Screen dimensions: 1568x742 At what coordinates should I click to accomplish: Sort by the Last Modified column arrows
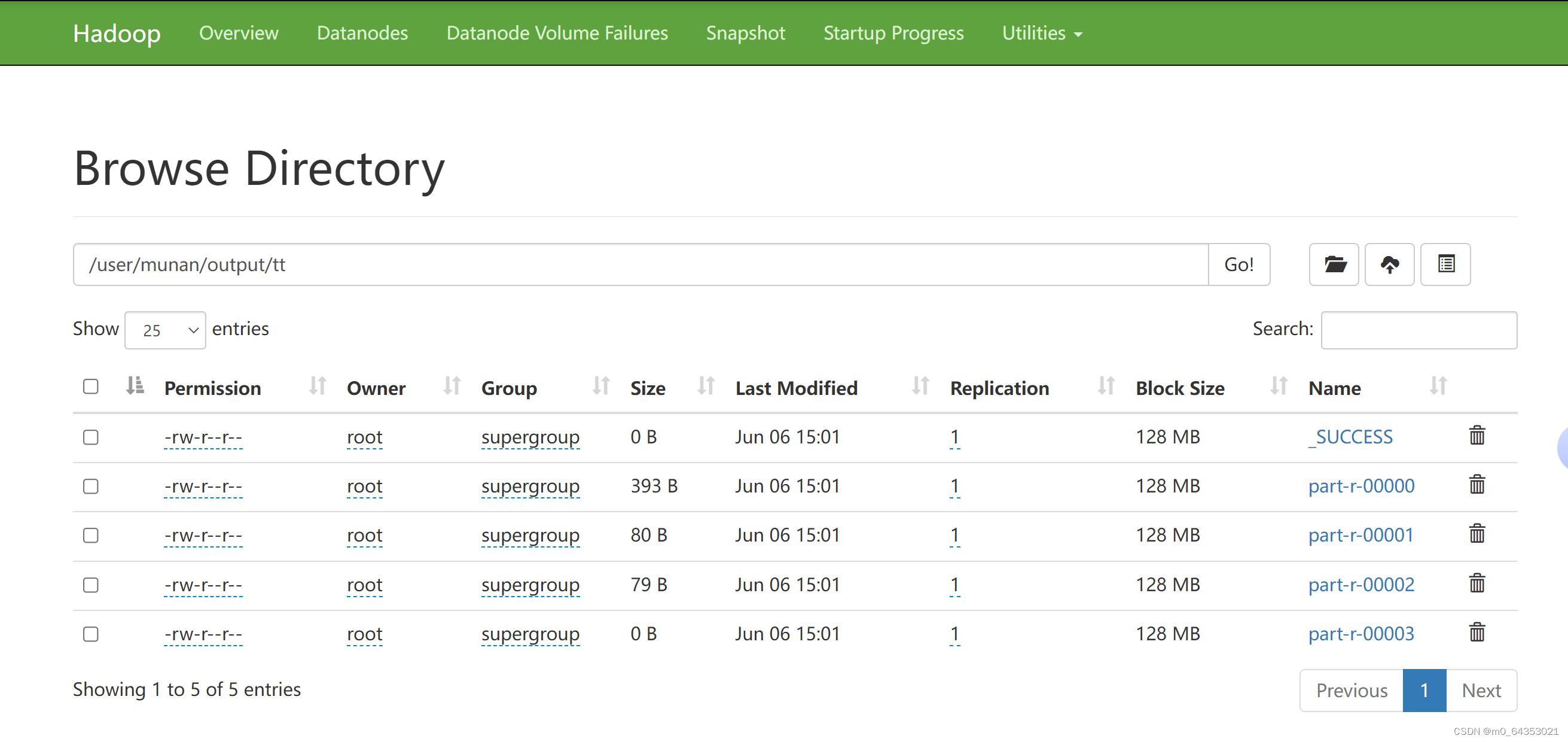(x=920, y=386)
